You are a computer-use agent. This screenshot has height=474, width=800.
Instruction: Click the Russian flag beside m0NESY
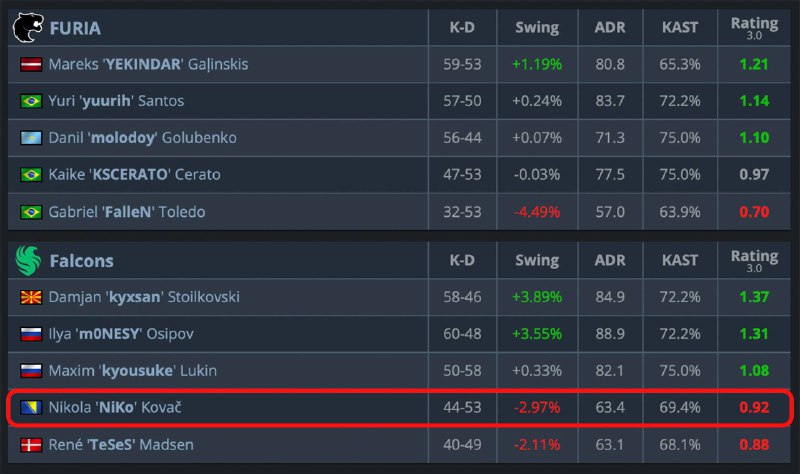pos(31,334)
